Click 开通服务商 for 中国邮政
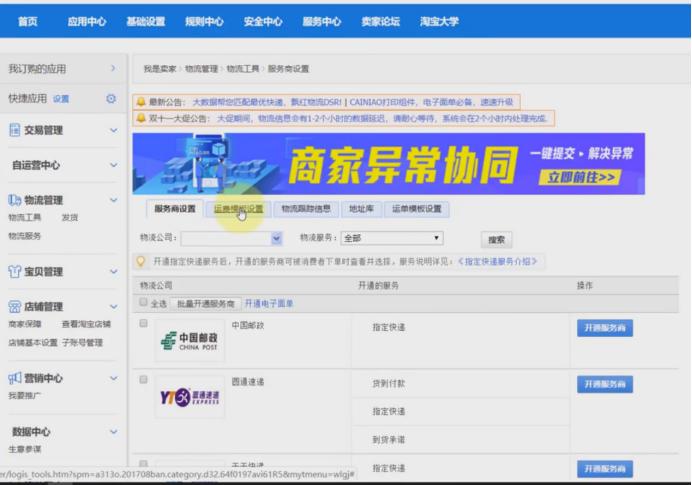This screenshot has height=485, width=692. click(605, 328)
